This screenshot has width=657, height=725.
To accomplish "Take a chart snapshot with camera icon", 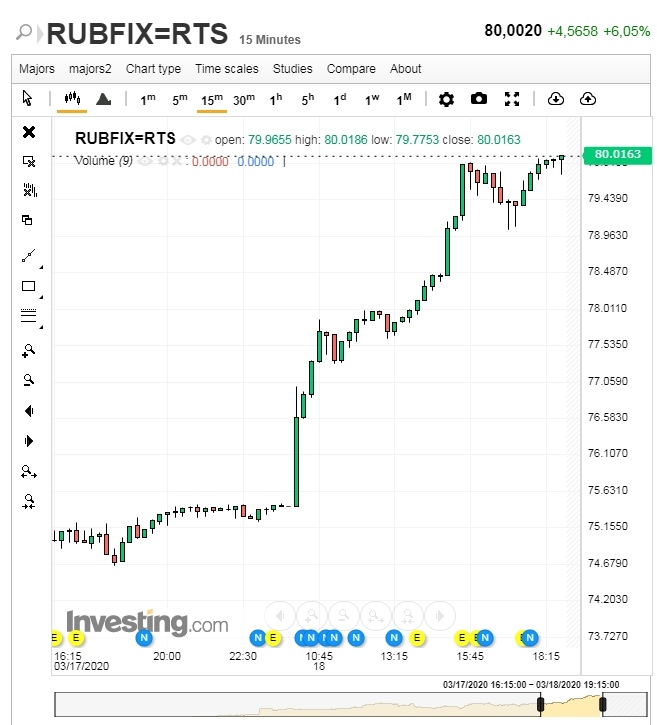I will pyautogui.click(x=479, y=99).
